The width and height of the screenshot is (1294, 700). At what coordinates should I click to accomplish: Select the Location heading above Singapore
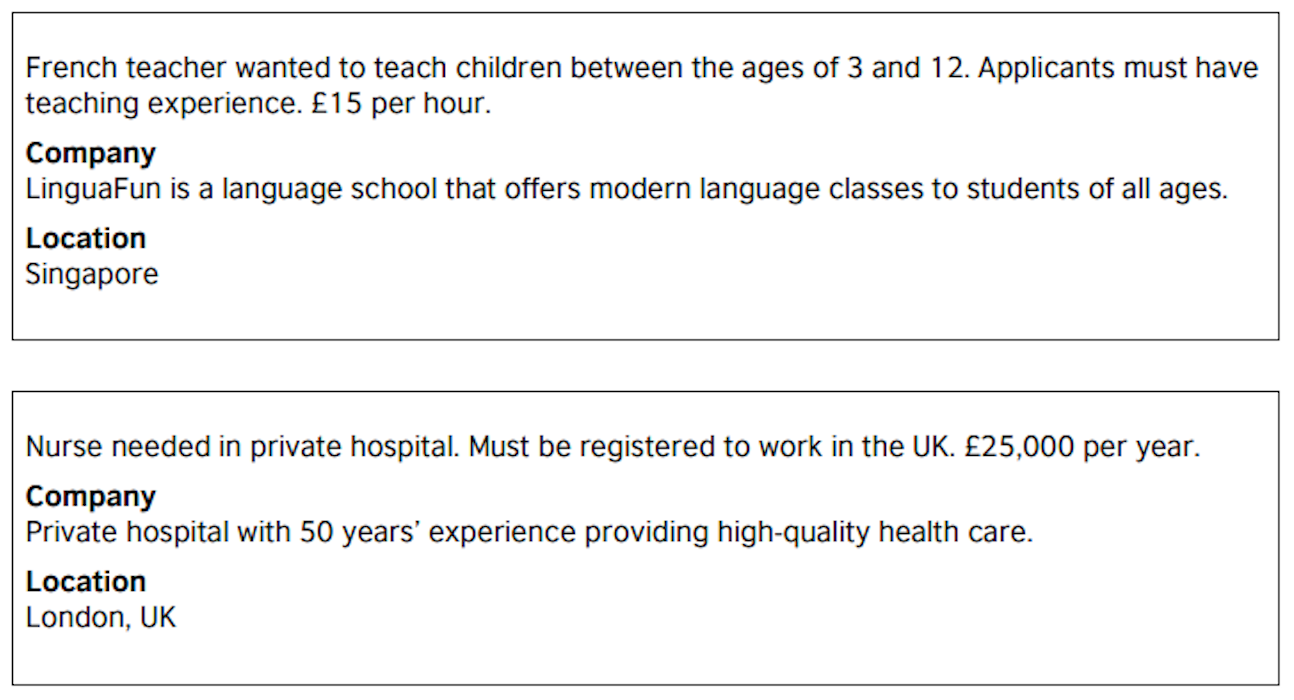point(86,239)
